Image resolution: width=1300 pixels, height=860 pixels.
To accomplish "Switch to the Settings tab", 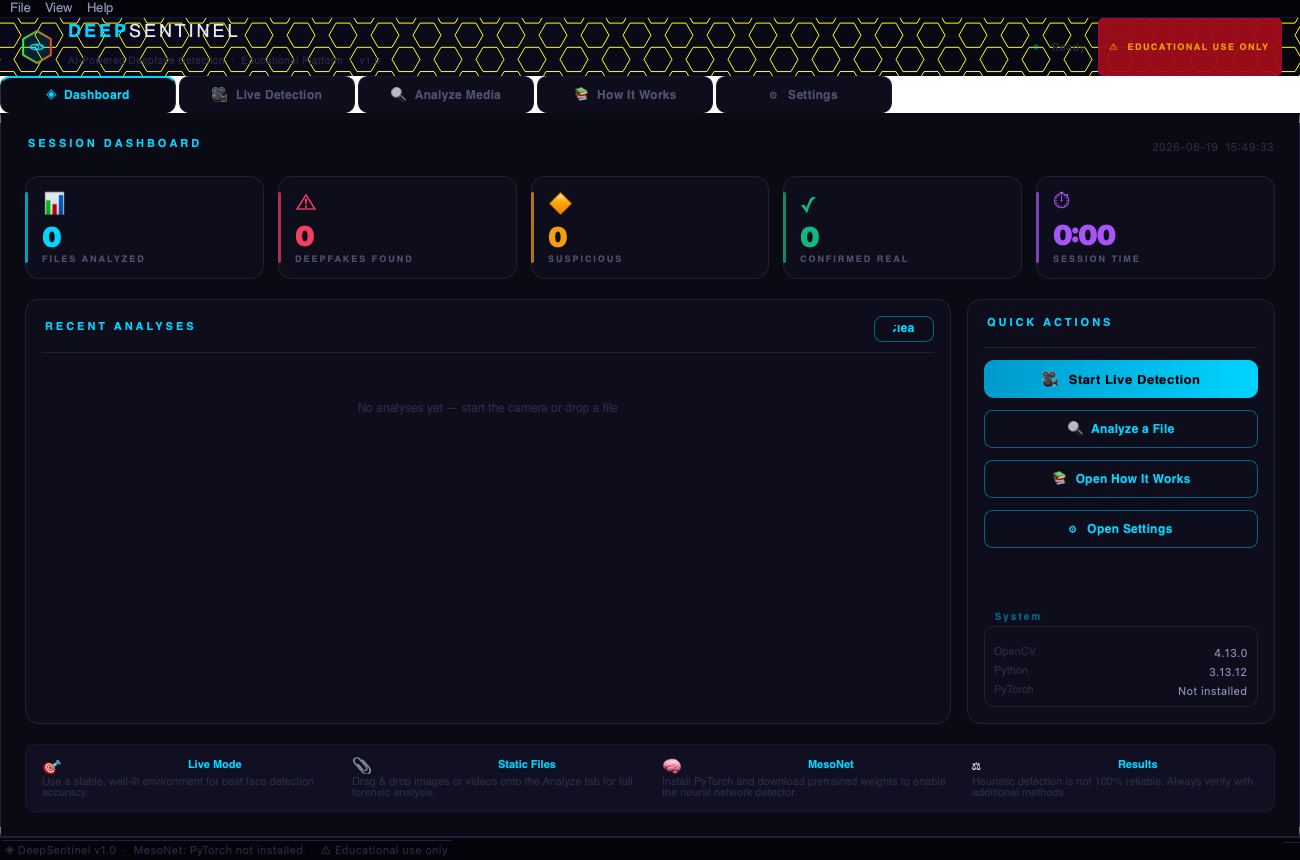I will tap(804, 95).
